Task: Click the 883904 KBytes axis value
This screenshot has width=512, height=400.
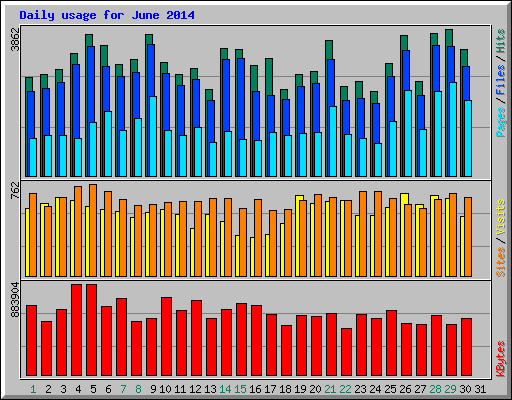Action: click(x=15, y=300)
